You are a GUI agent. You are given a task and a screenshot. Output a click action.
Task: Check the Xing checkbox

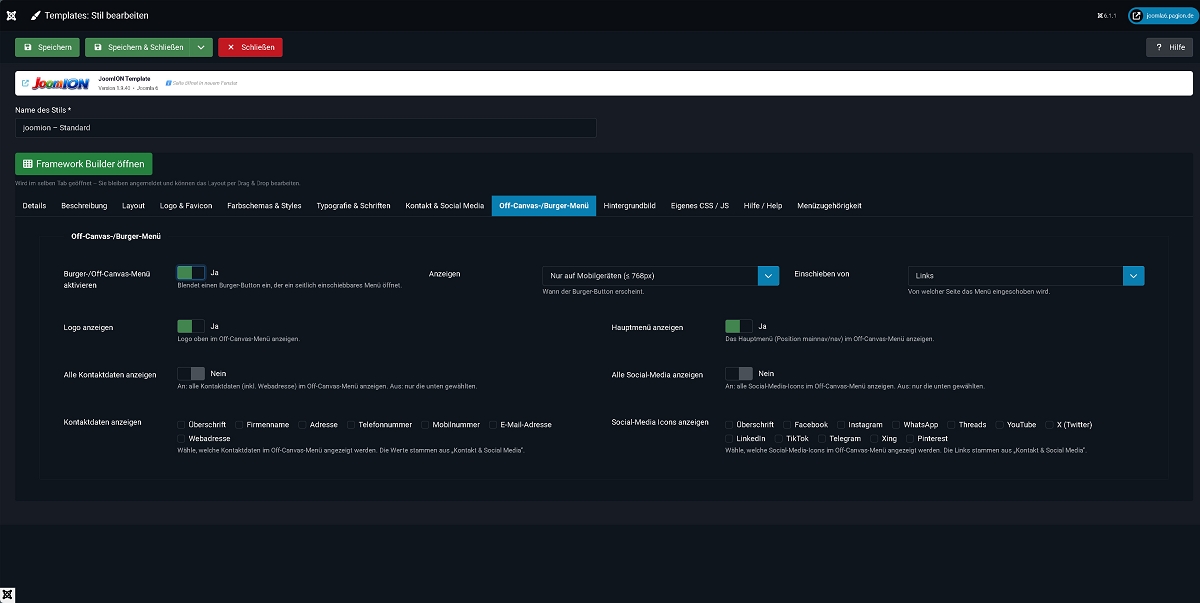[875, 439]
